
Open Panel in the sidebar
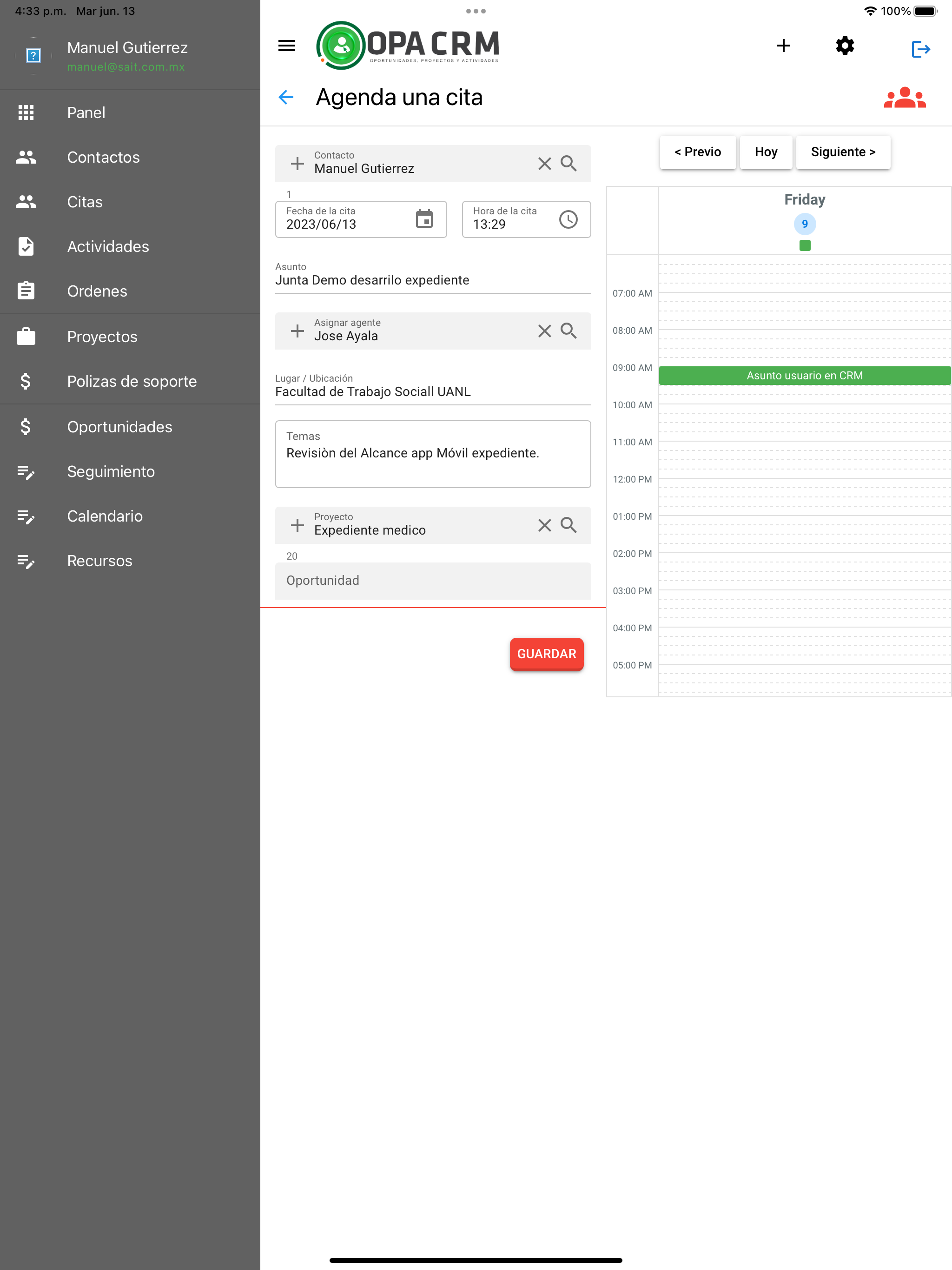(130, 112)
